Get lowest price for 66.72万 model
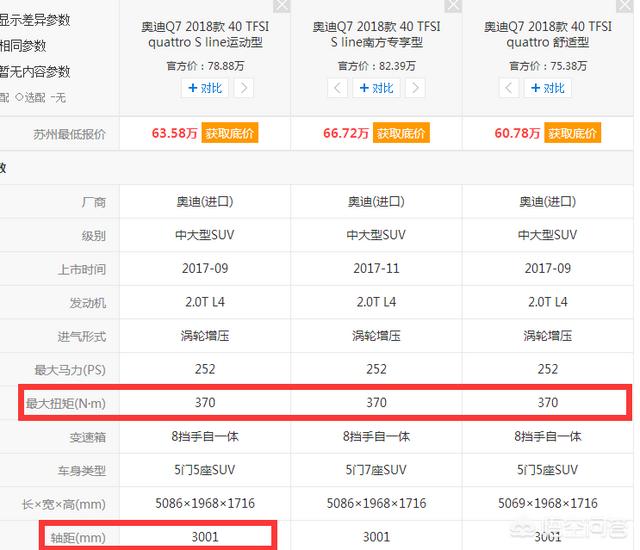Screen dimensions: 640x550 401,133
